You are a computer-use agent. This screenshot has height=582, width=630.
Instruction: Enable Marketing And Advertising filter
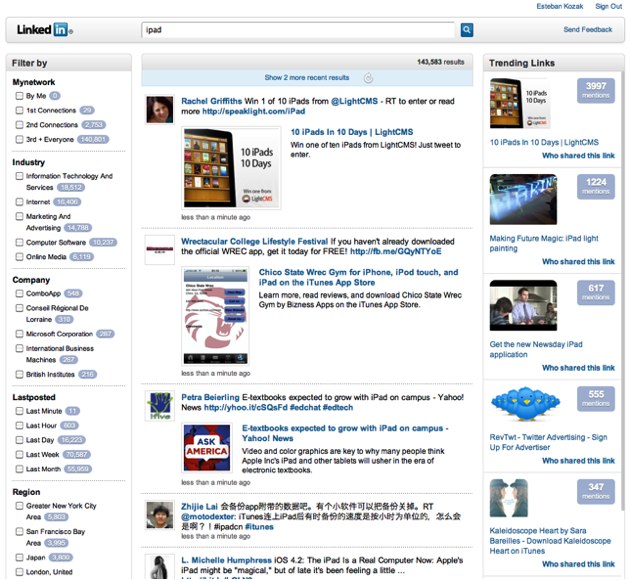(x=19, y=216)
